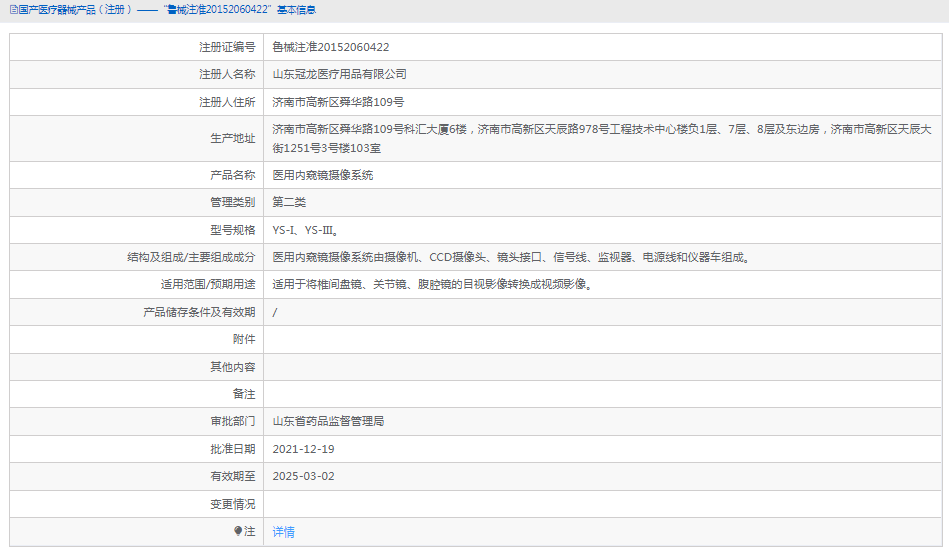Click the 型号规格 label

232,231
